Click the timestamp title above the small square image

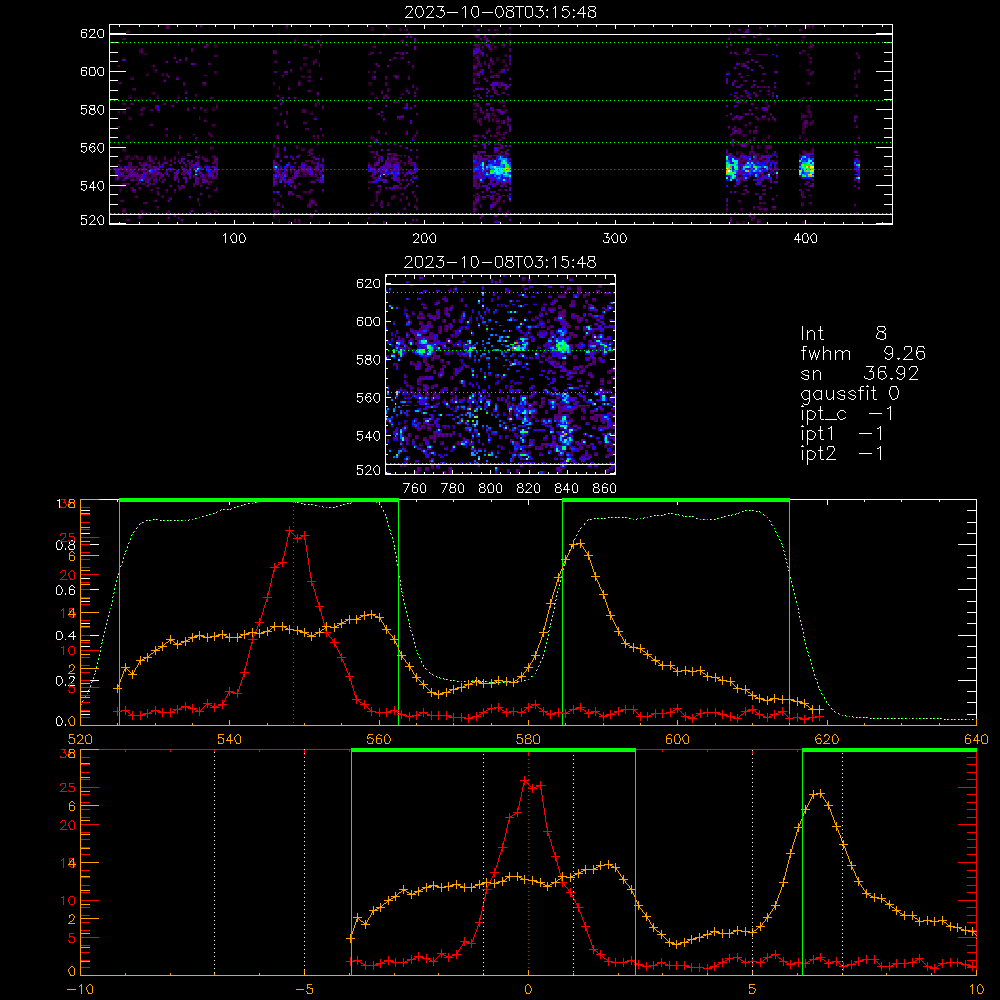pyautogui.click(x=500, y=262)
